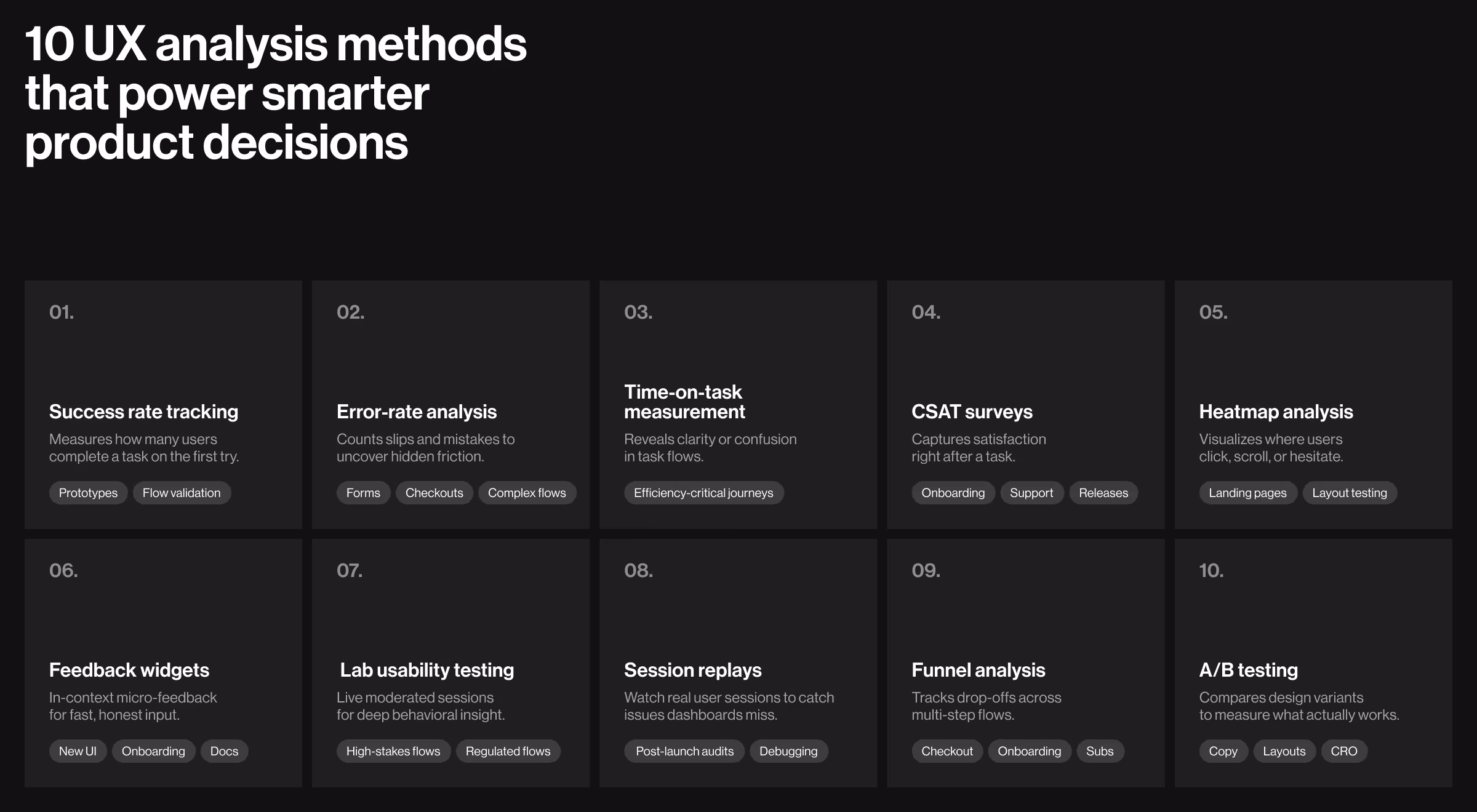Click the Complex flows tag
This screenshot has width=1477, height=812.
[x=527, y=493]
